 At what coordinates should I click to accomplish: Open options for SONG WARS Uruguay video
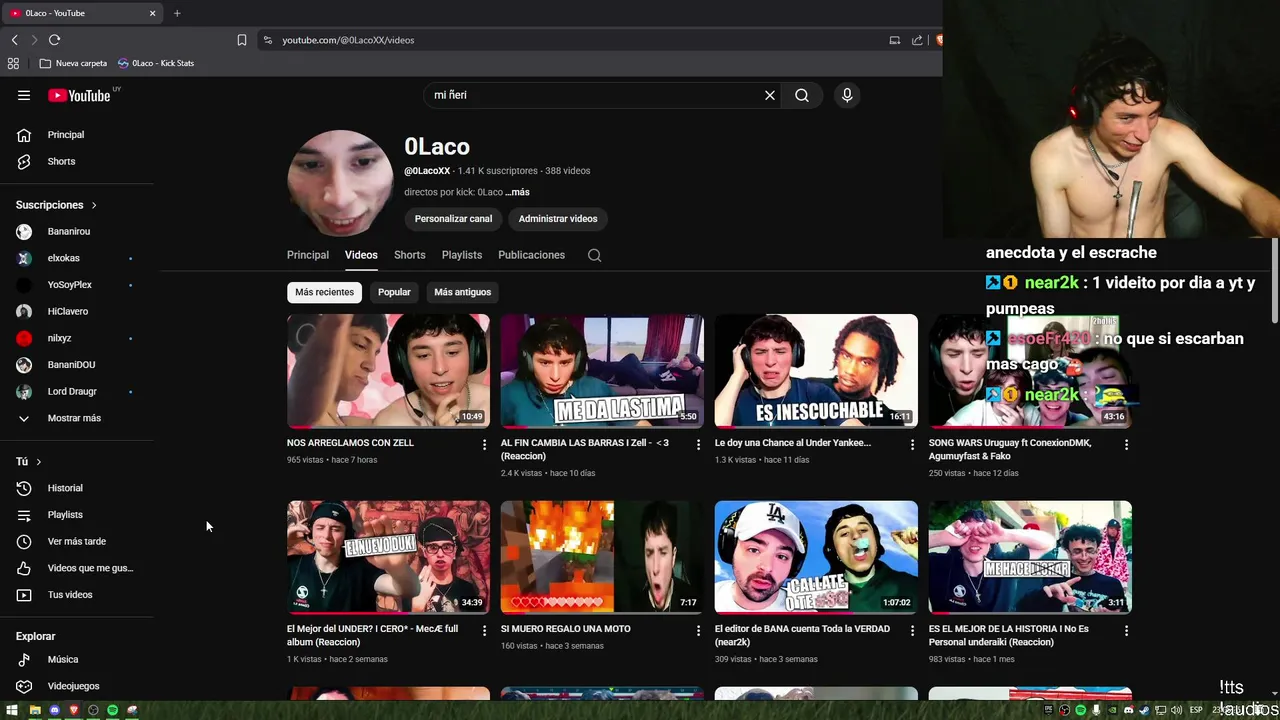point(1126,444)
